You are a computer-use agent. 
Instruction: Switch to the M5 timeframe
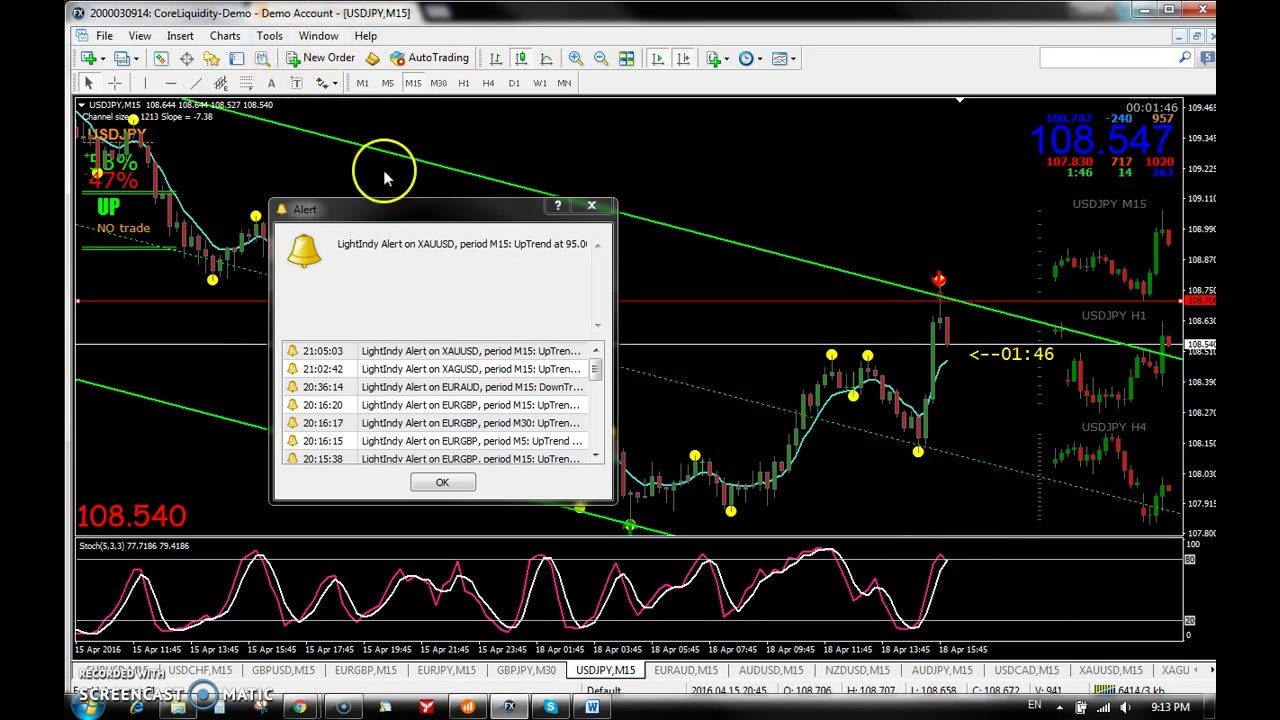388,83
